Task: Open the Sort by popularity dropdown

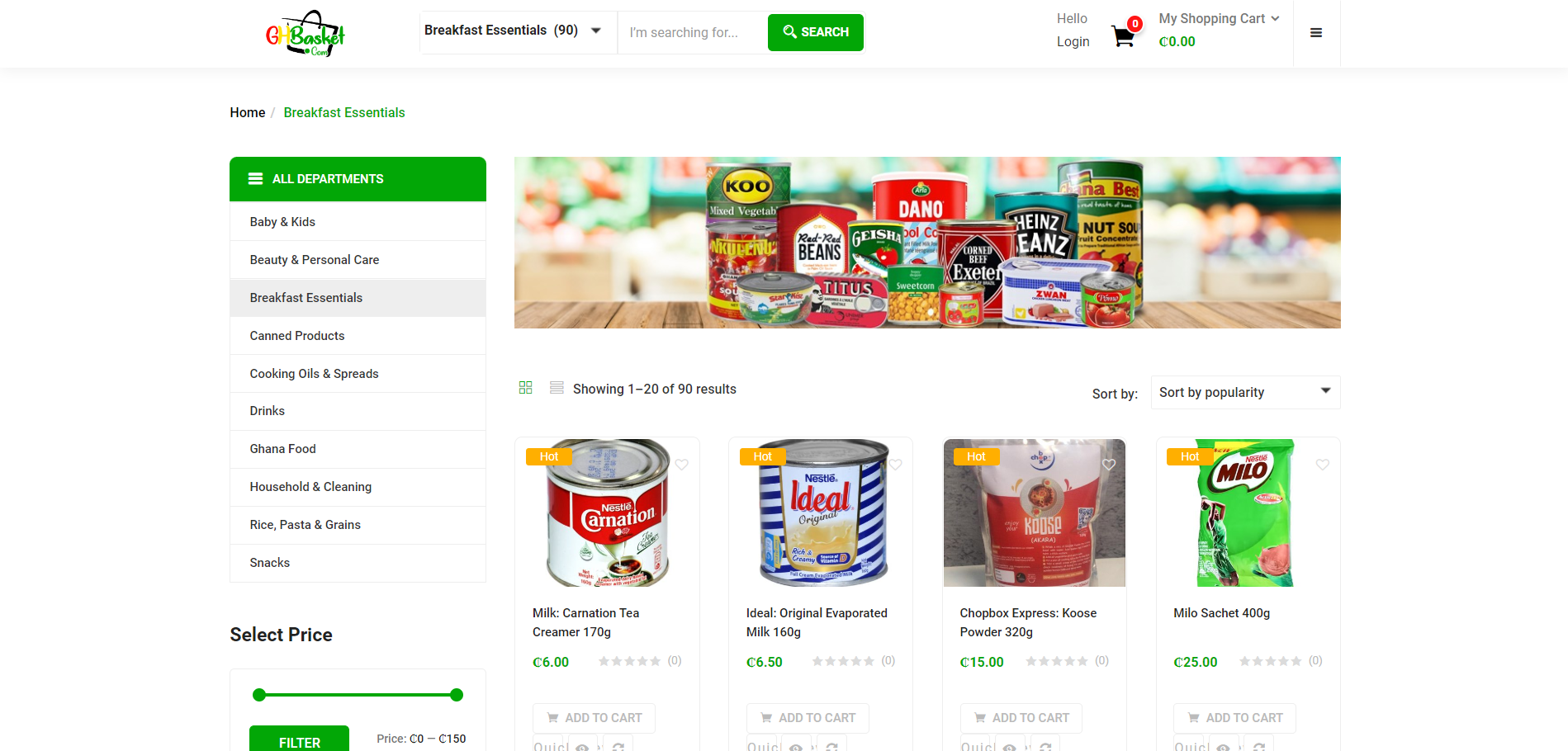Action: 1245,392
